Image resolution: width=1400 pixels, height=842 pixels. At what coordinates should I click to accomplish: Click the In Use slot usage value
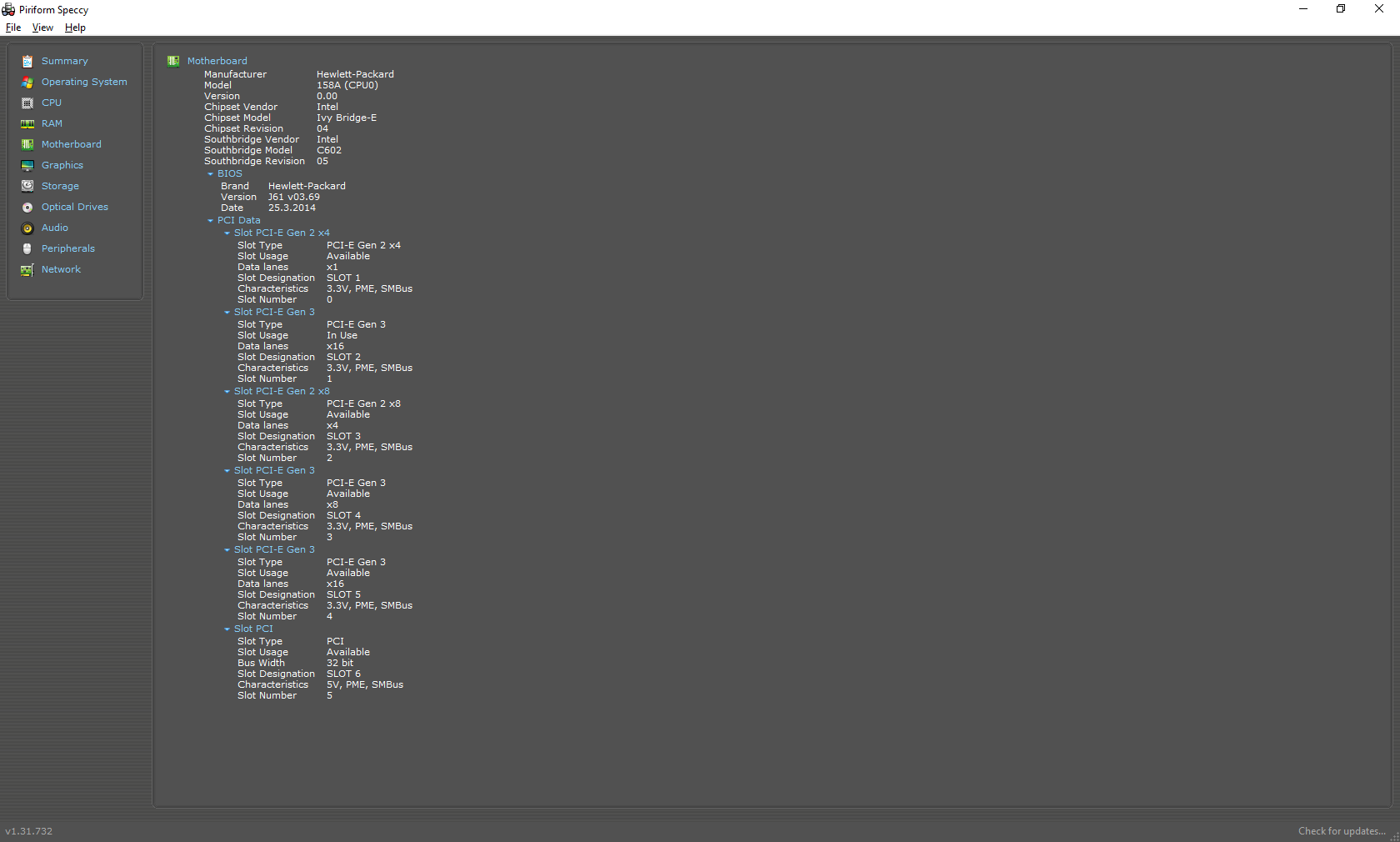pyautogui.click(x=342, y=335)
